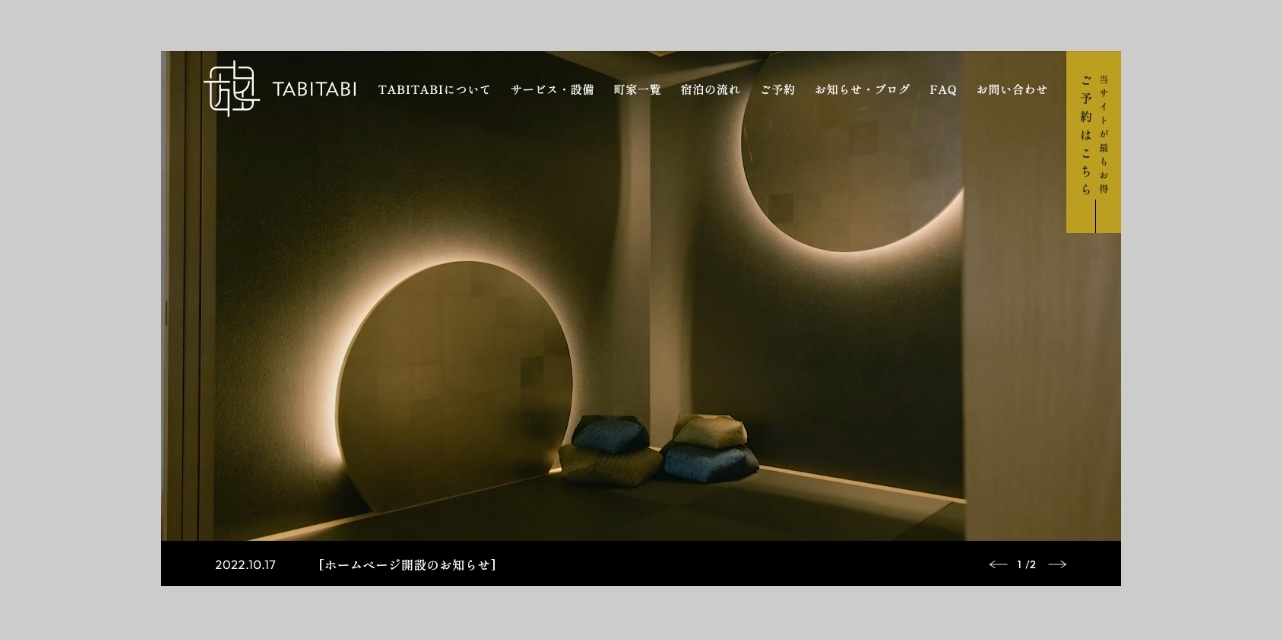The width and height of the screenshot is (1282, 640).
Task: Go to 町家一覧 in the navigation
Action: (637, 90)
